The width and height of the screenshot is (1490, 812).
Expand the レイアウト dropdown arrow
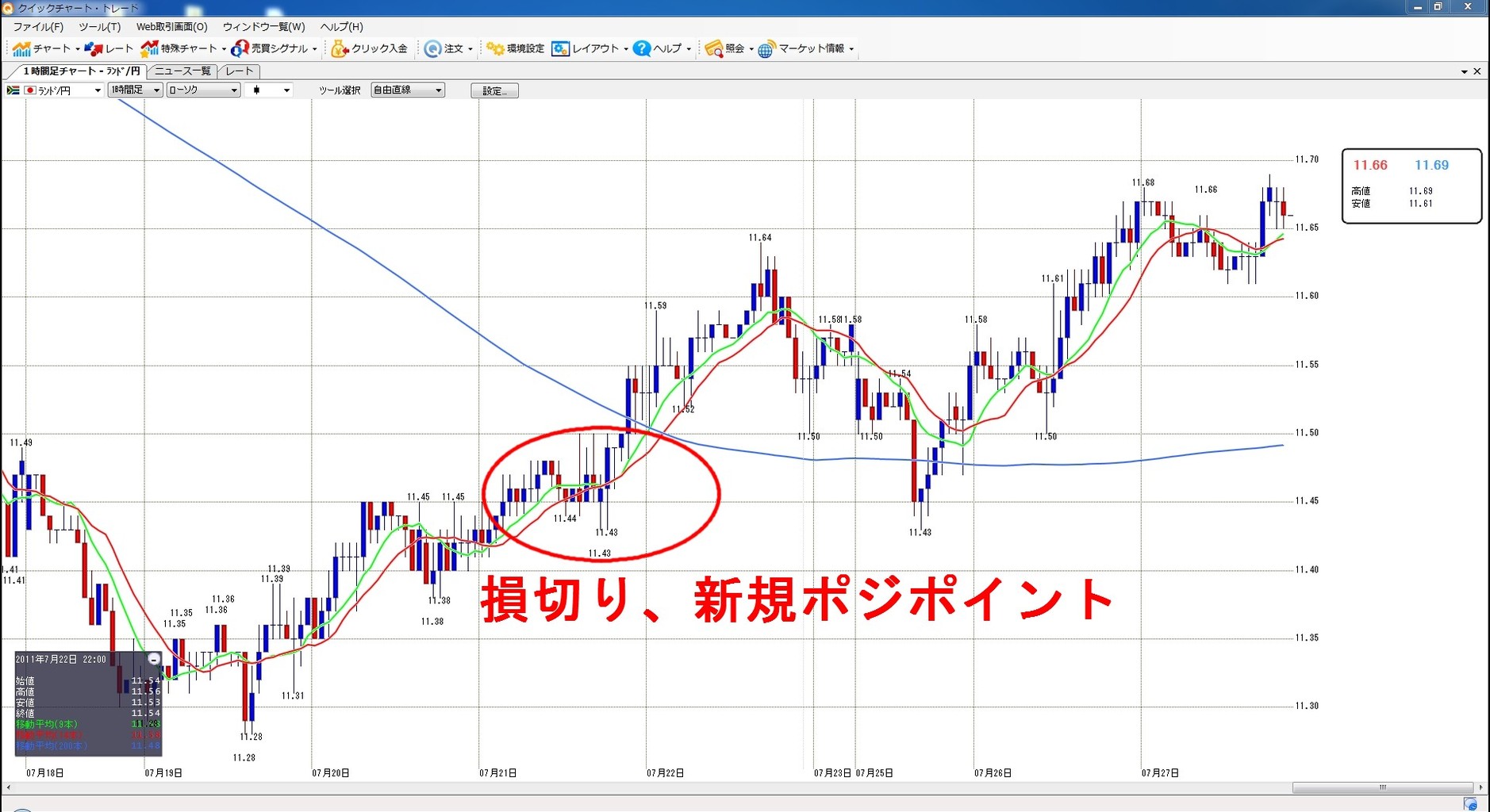point(625,49)
